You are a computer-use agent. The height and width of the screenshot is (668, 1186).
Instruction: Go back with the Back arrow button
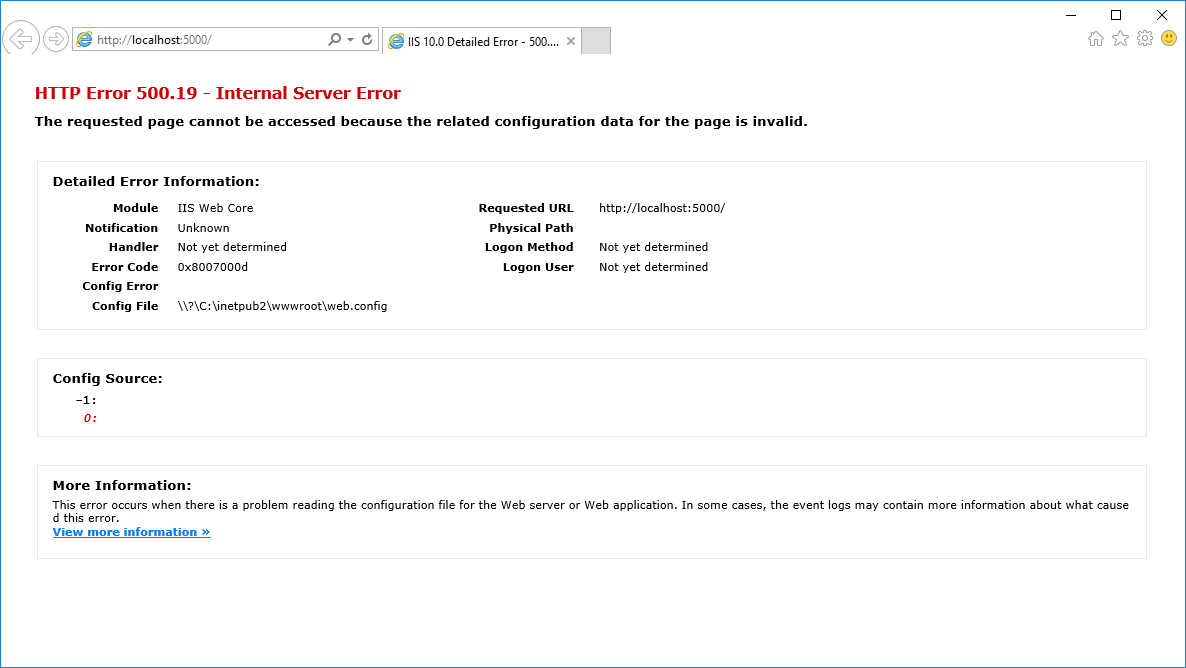point(20,38)
